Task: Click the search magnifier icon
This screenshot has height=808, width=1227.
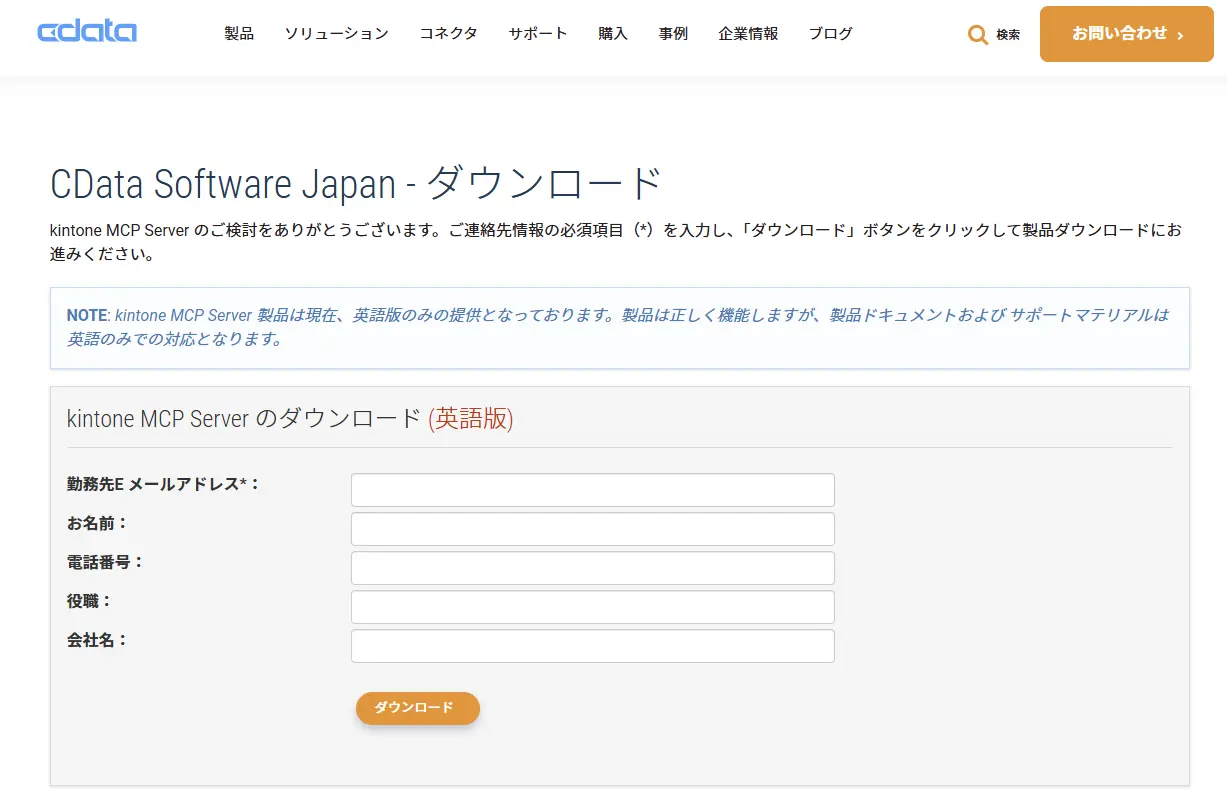Action: click(977, 35)
